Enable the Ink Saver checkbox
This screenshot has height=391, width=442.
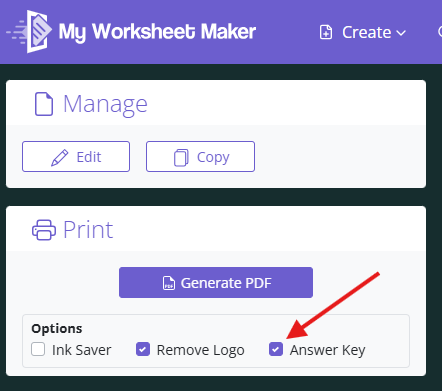tap(38, 349)
